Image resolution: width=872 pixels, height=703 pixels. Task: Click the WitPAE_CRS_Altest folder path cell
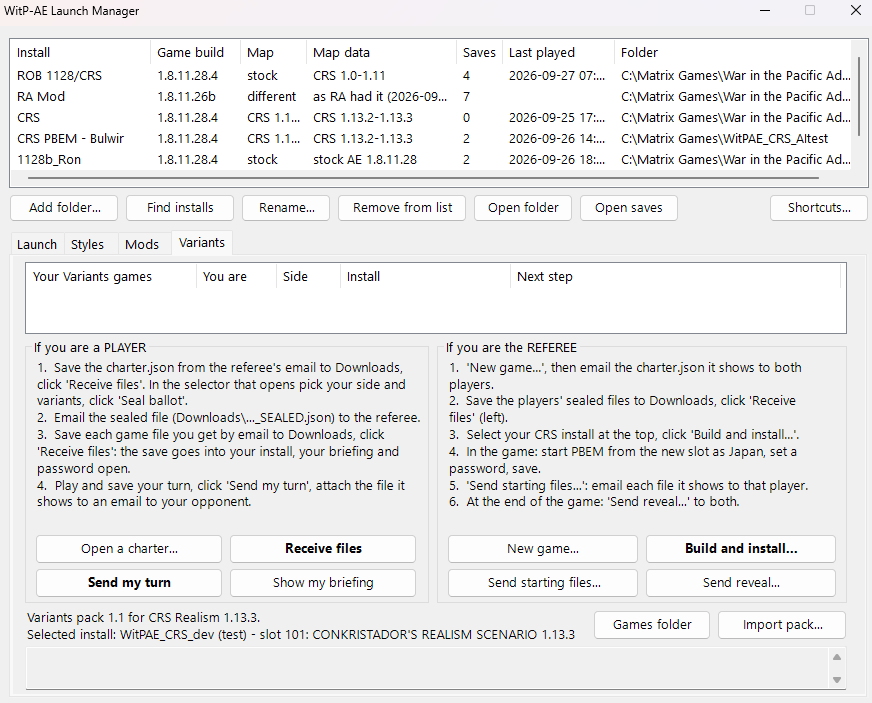pyautogui.click(x=724, y=138)
